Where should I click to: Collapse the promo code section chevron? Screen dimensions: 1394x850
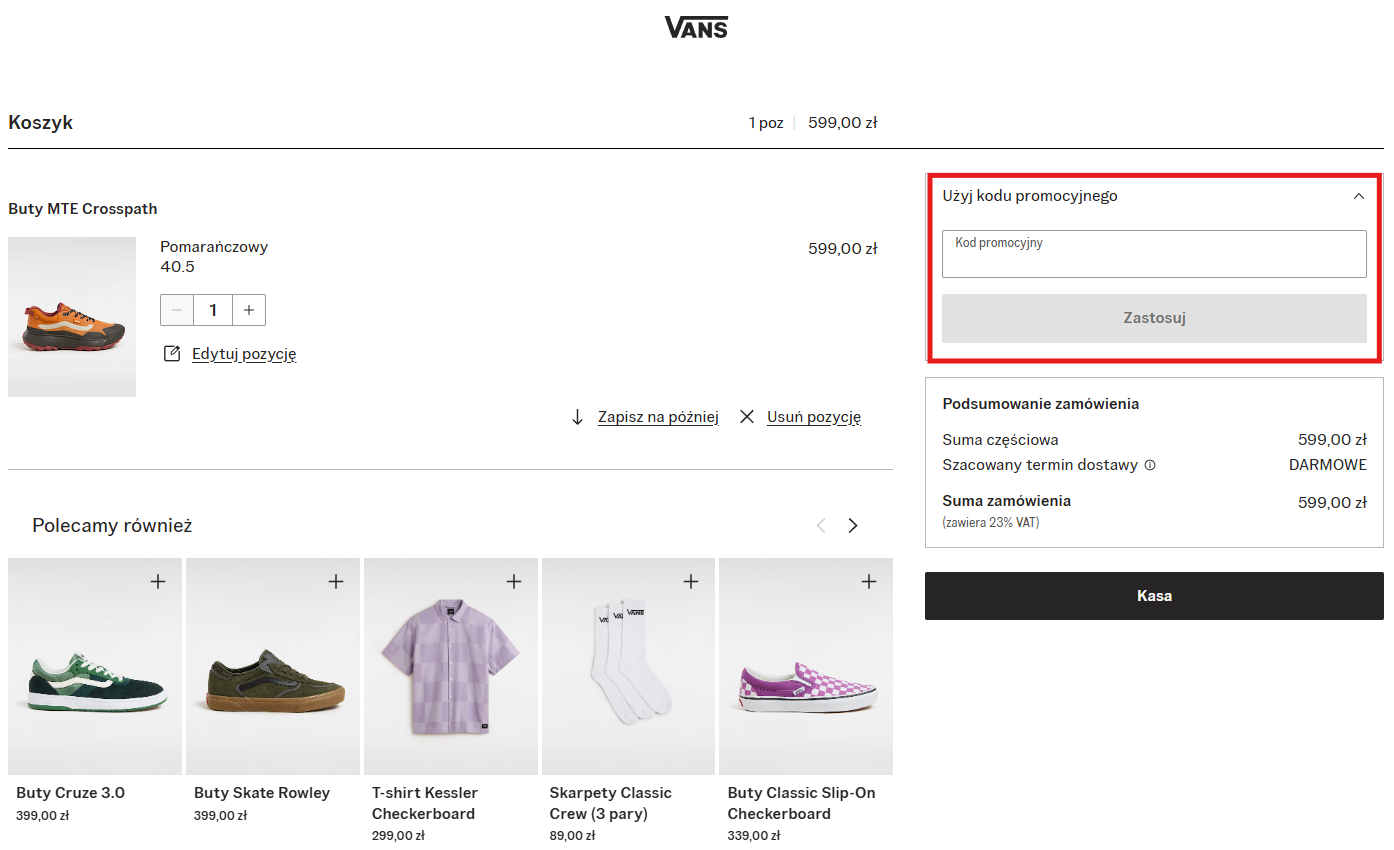tap(1358, 196)
